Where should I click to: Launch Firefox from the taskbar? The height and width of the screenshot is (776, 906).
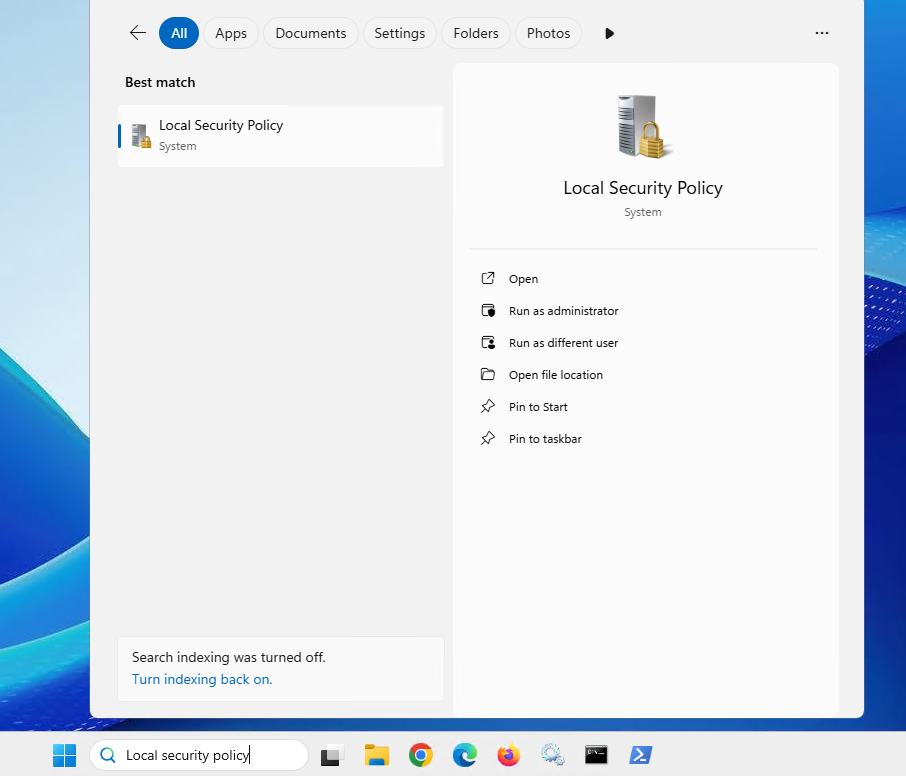(x=509, y=756)
